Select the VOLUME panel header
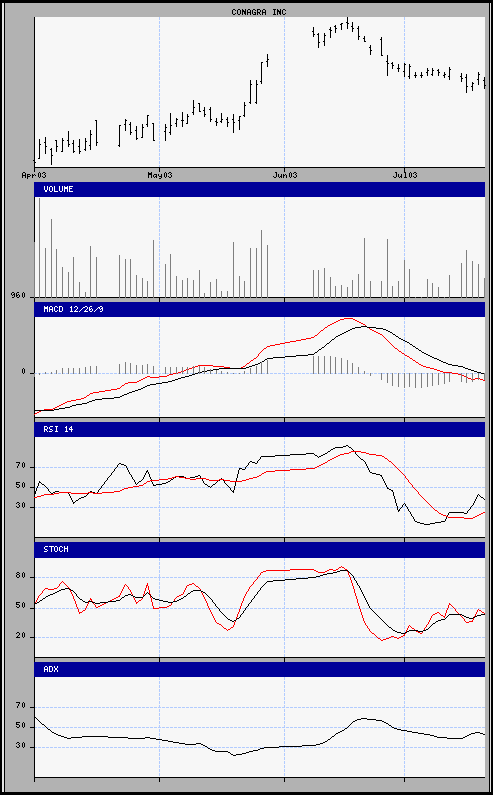Screen dimensions: 493x795 (x=260, y=189)
